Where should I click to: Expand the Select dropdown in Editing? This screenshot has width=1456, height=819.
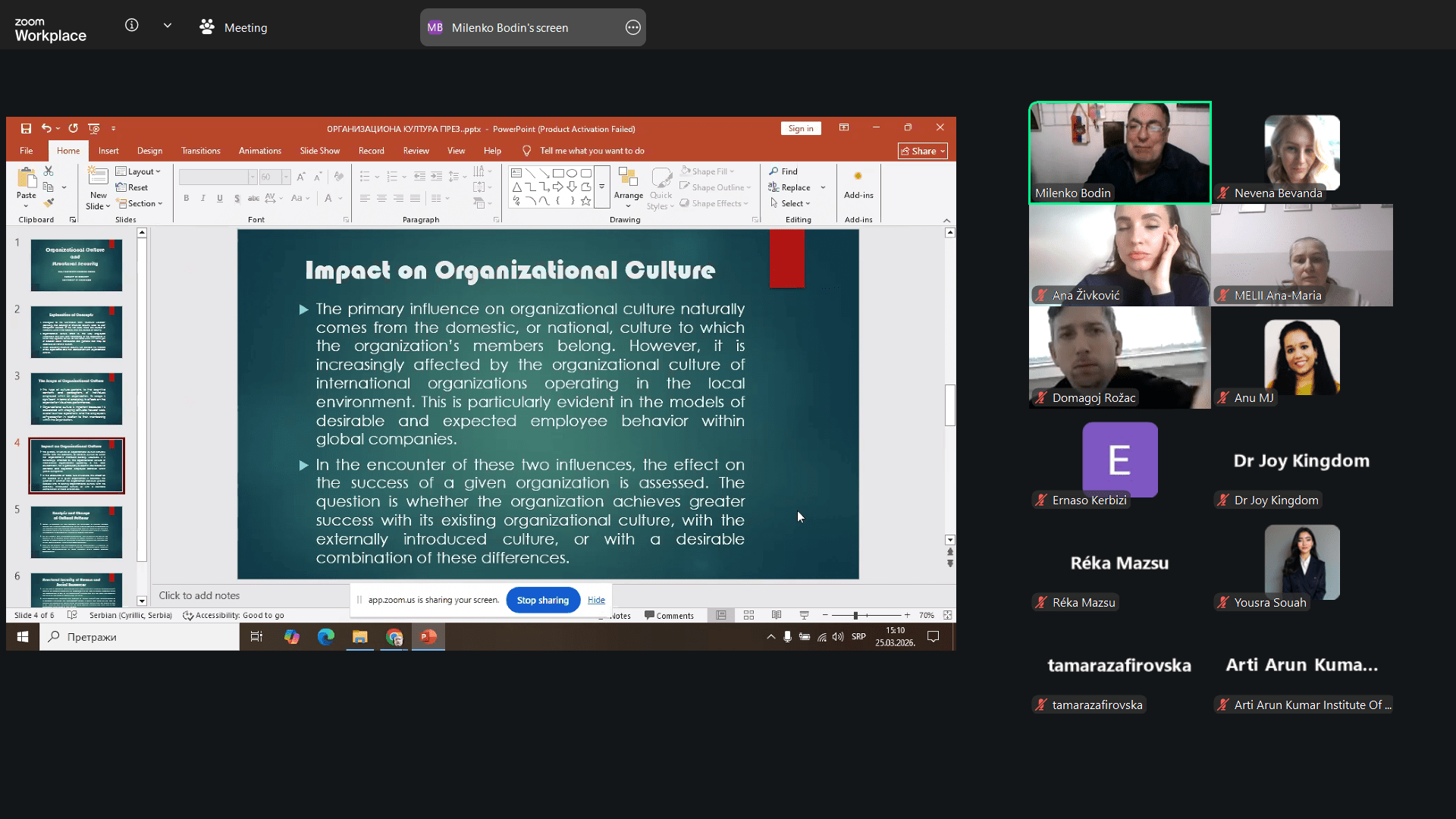[x=791, y=203]
